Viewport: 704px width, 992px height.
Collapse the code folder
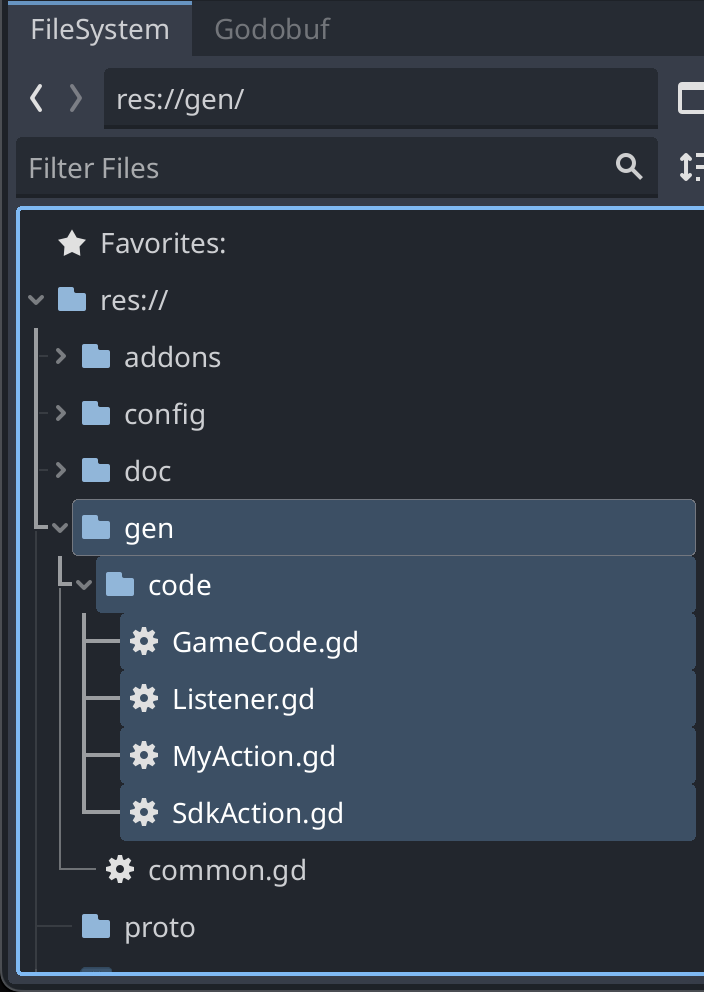click(84, 584)
